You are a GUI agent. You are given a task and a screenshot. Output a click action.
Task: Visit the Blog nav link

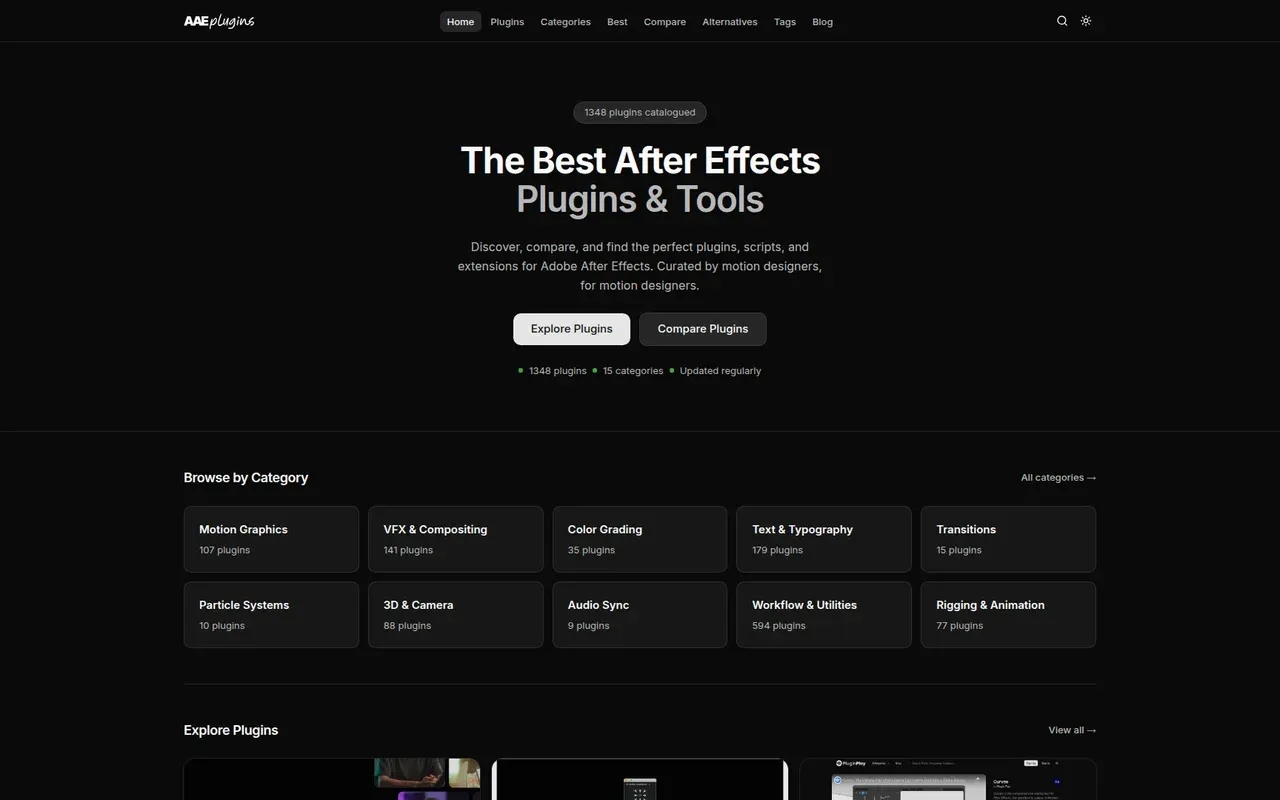(822, 22)
